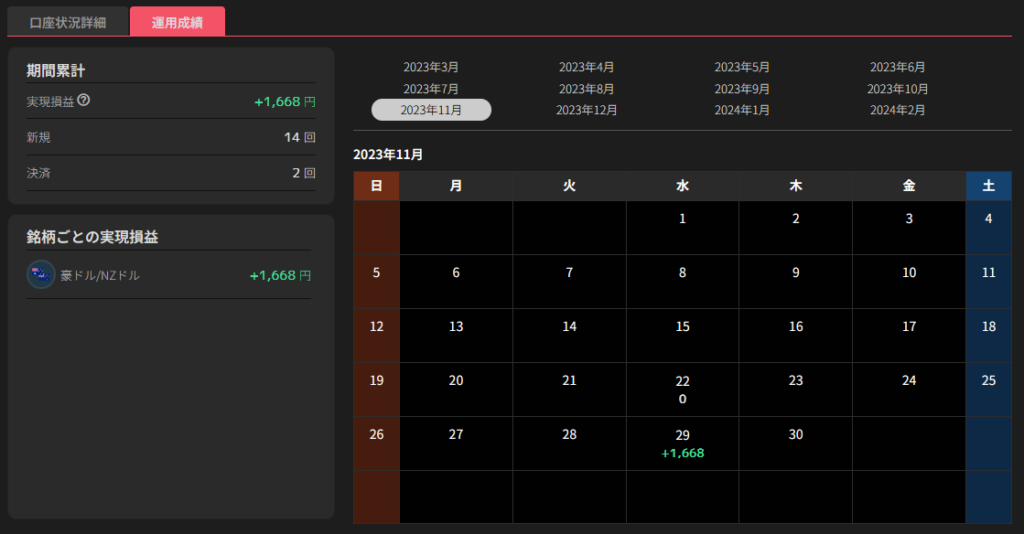
Task: Select month 2023年9月
Action: (742, 89)
